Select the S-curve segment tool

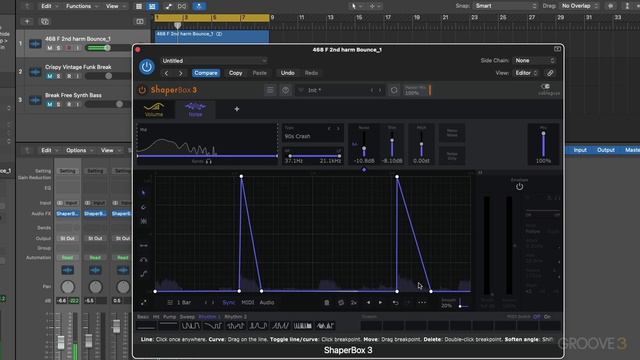[144, 274]
